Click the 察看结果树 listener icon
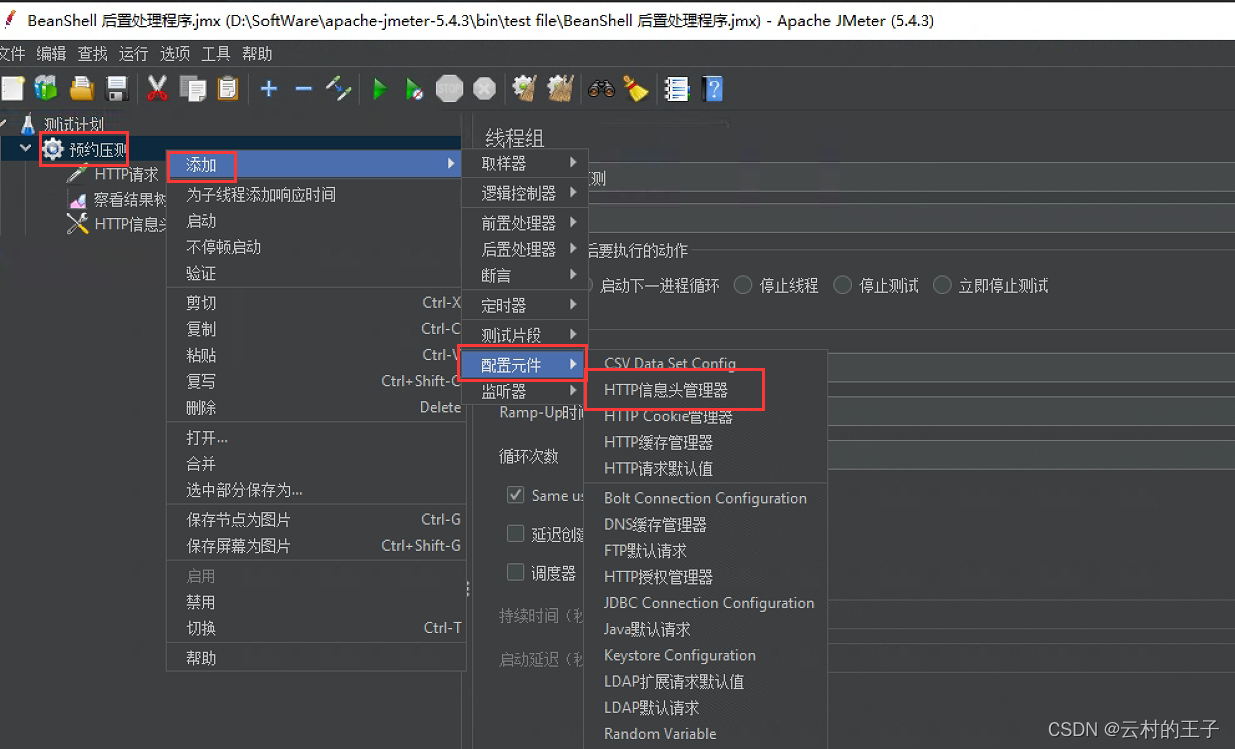 pos(77,199)
